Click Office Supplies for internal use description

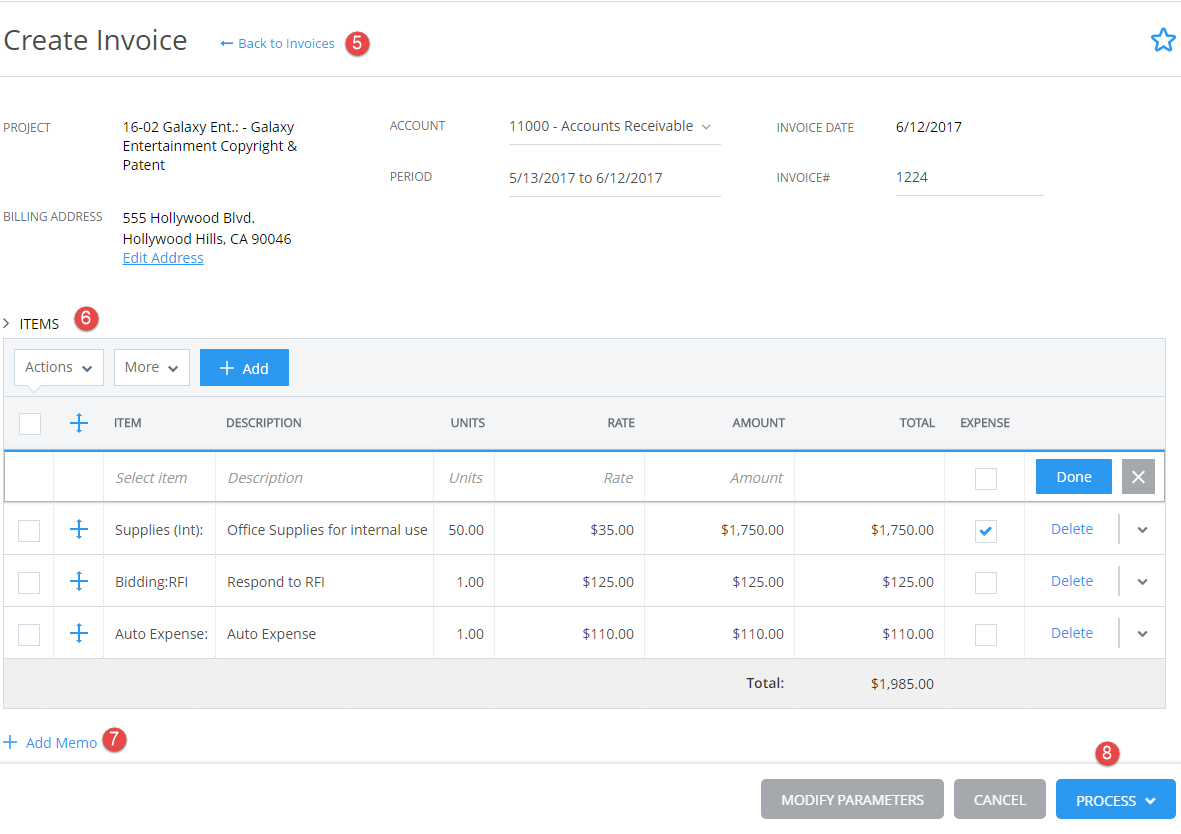pos(327,530)
